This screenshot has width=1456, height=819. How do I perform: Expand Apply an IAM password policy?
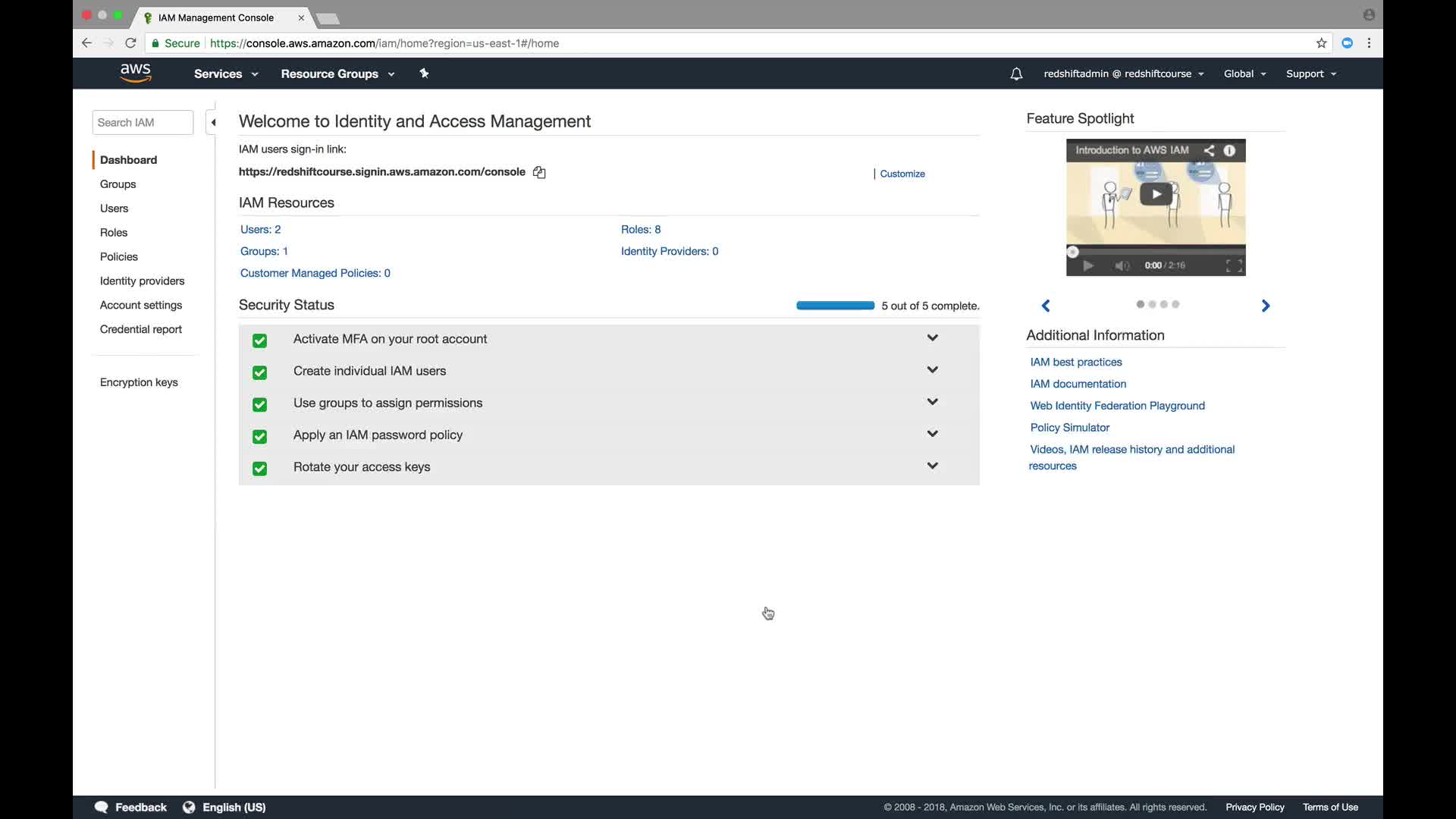[932, 434]
